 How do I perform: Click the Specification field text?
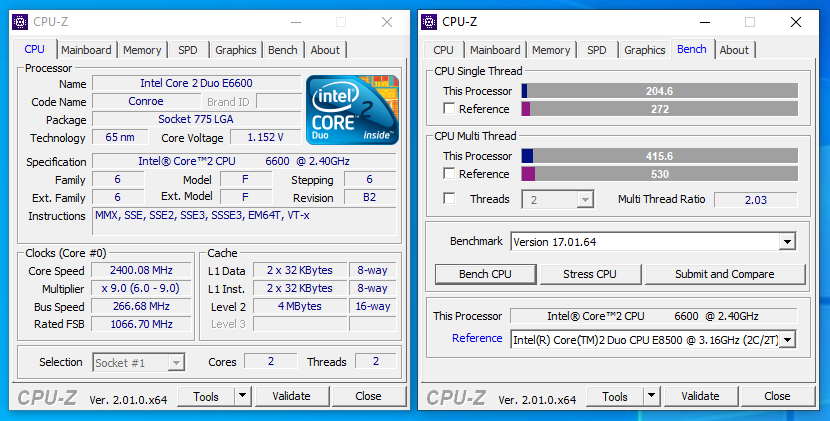244,161
